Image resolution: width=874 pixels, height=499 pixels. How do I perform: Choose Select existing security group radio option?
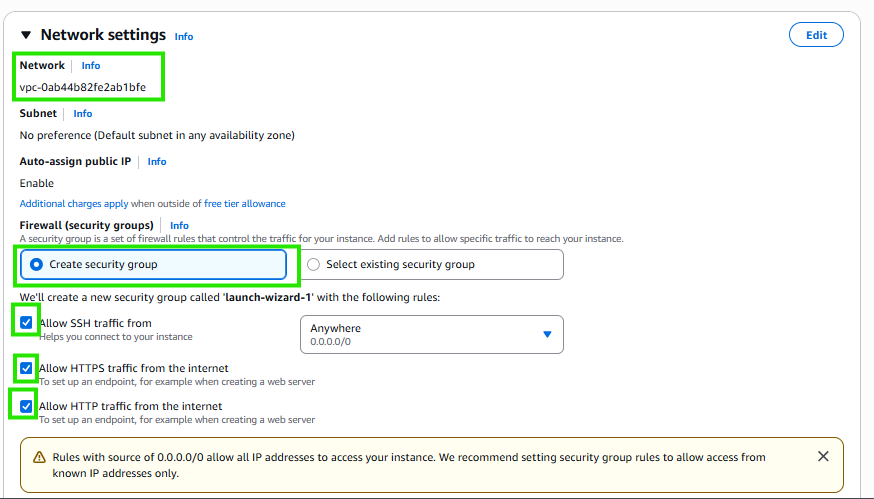[431, 265]
